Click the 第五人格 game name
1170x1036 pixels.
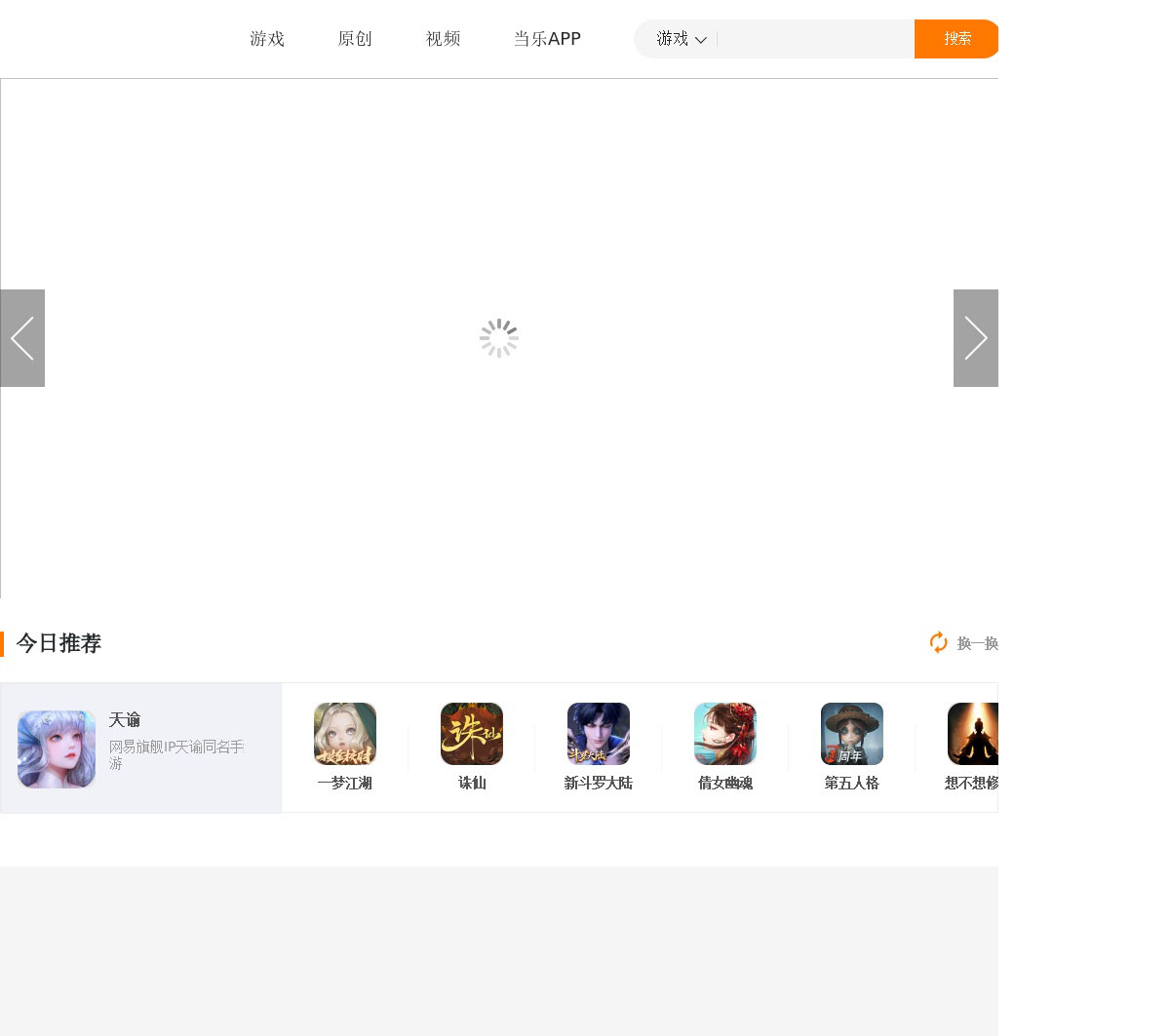click(x=852, y=783)
